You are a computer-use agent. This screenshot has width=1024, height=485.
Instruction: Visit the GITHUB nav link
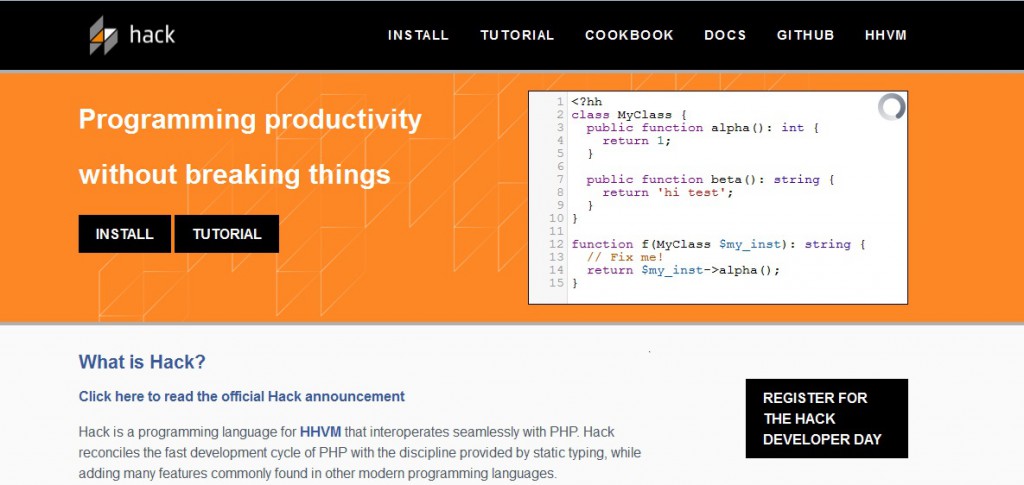tap(805, 35)
